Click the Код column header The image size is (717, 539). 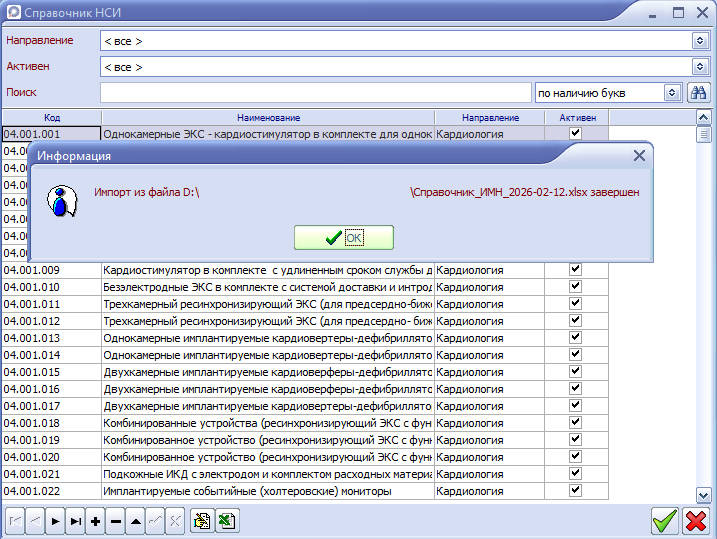[51, 118]
